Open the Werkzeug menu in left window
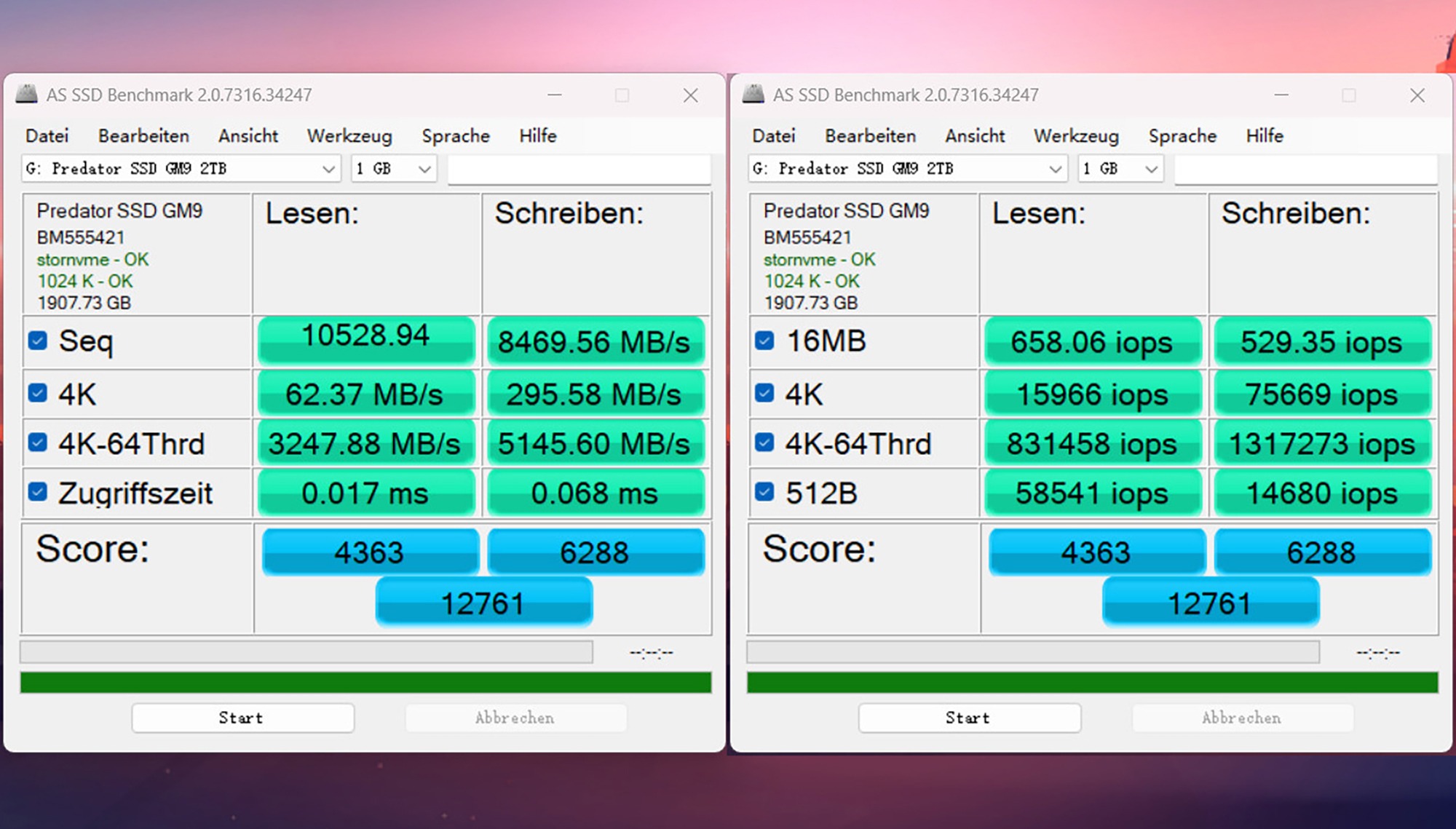The image size is (1456, 829). pyautogui.click(x=349, y=136)
